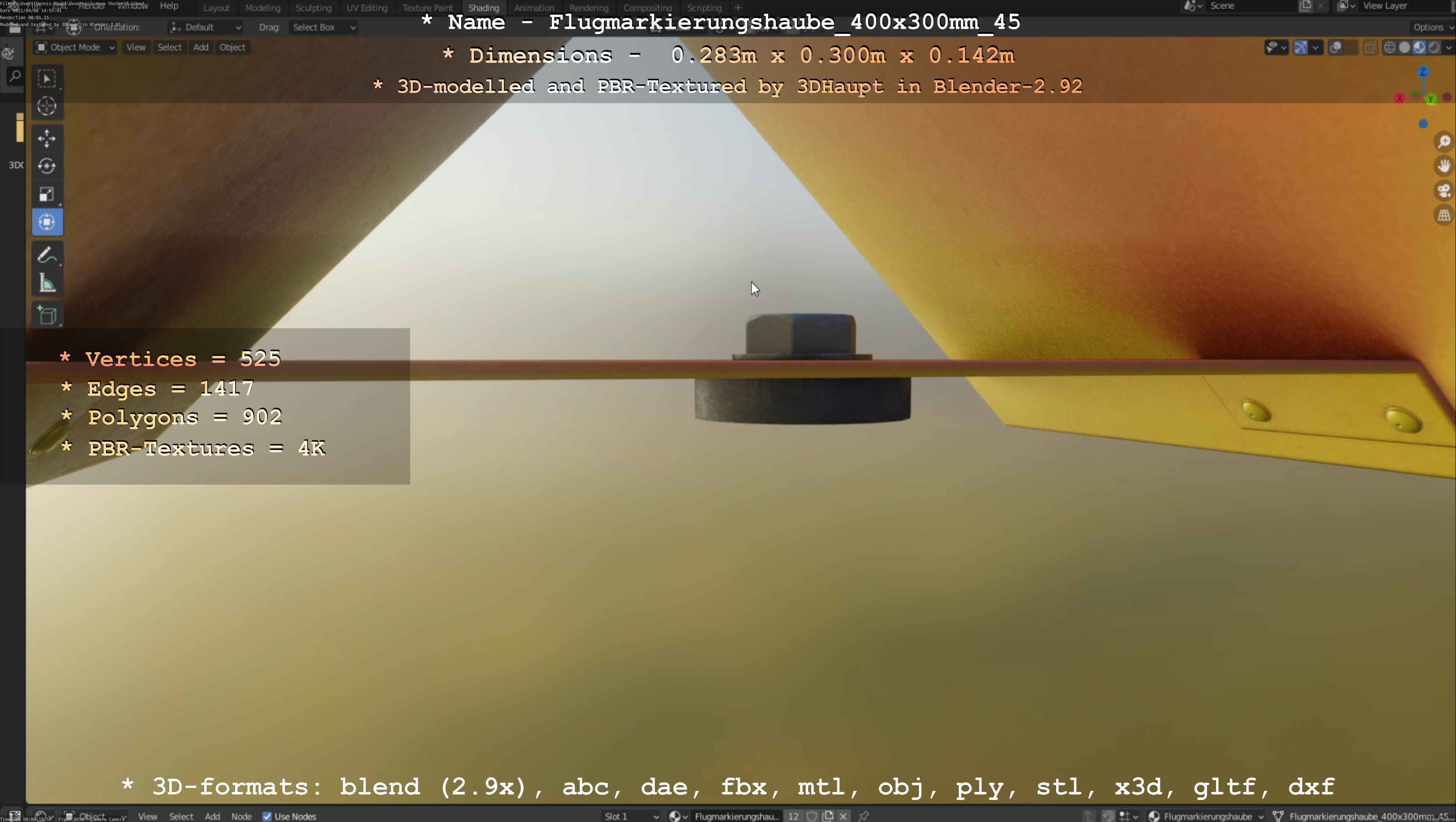Toggle camera view icon
The width and height of the screenshot is (1456, 822).
coord(1444,191)
